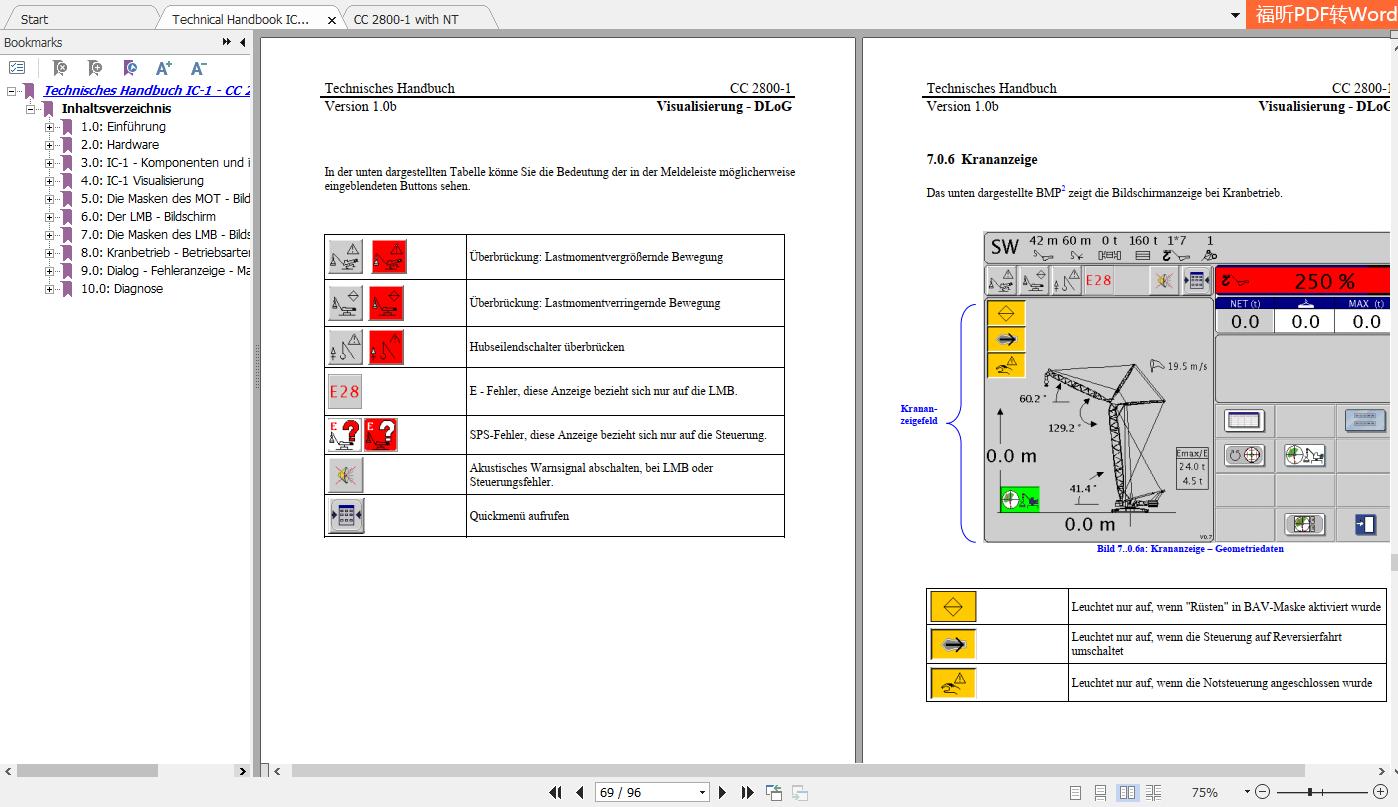Select the add bookmark icon
Image resolution: width=1398 pixels, height=807 pixels.
coord(93,68)
